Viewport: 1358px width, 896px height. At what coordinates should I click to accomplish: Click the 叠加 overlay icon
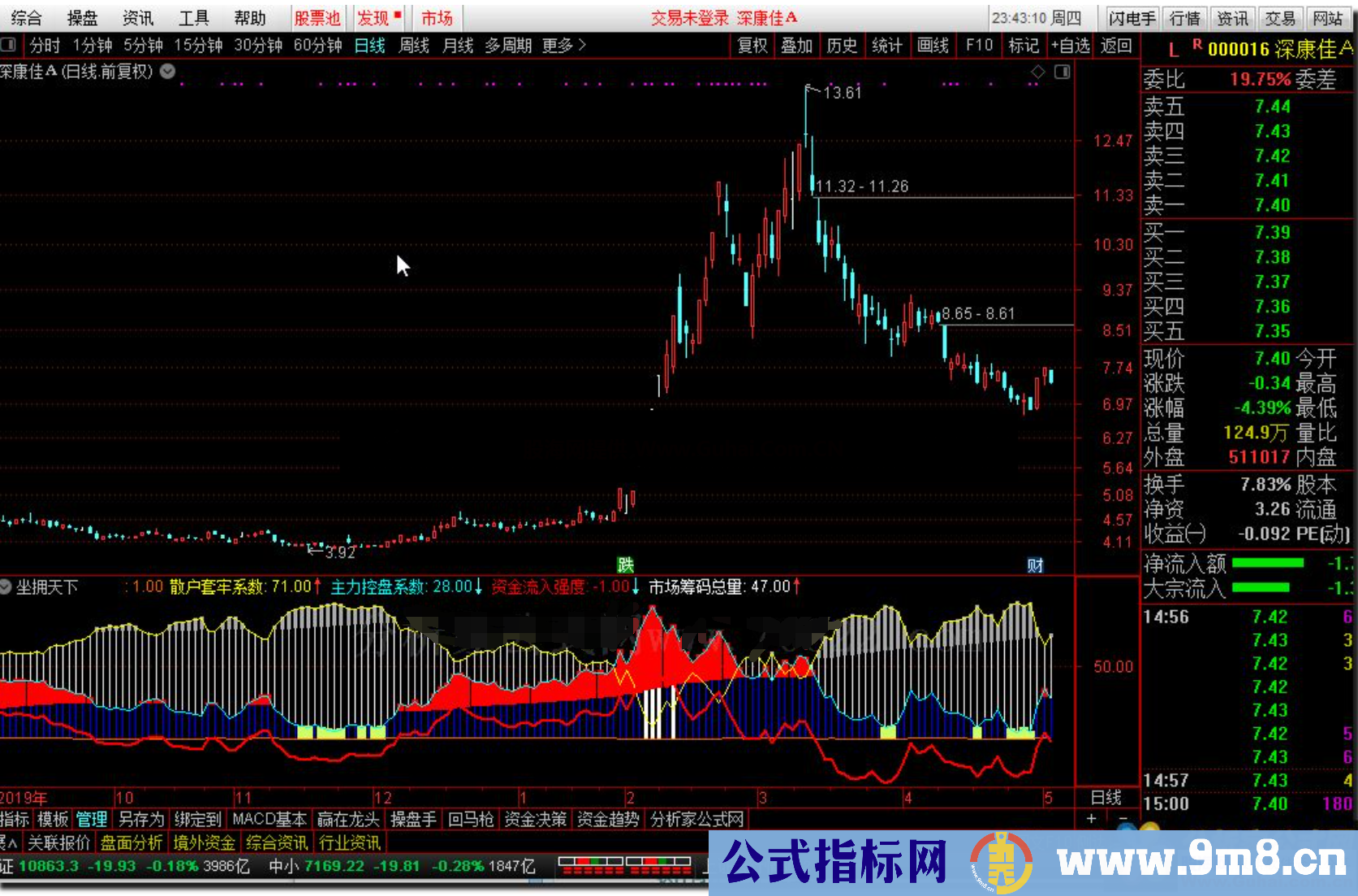click(x=796, y=46)
